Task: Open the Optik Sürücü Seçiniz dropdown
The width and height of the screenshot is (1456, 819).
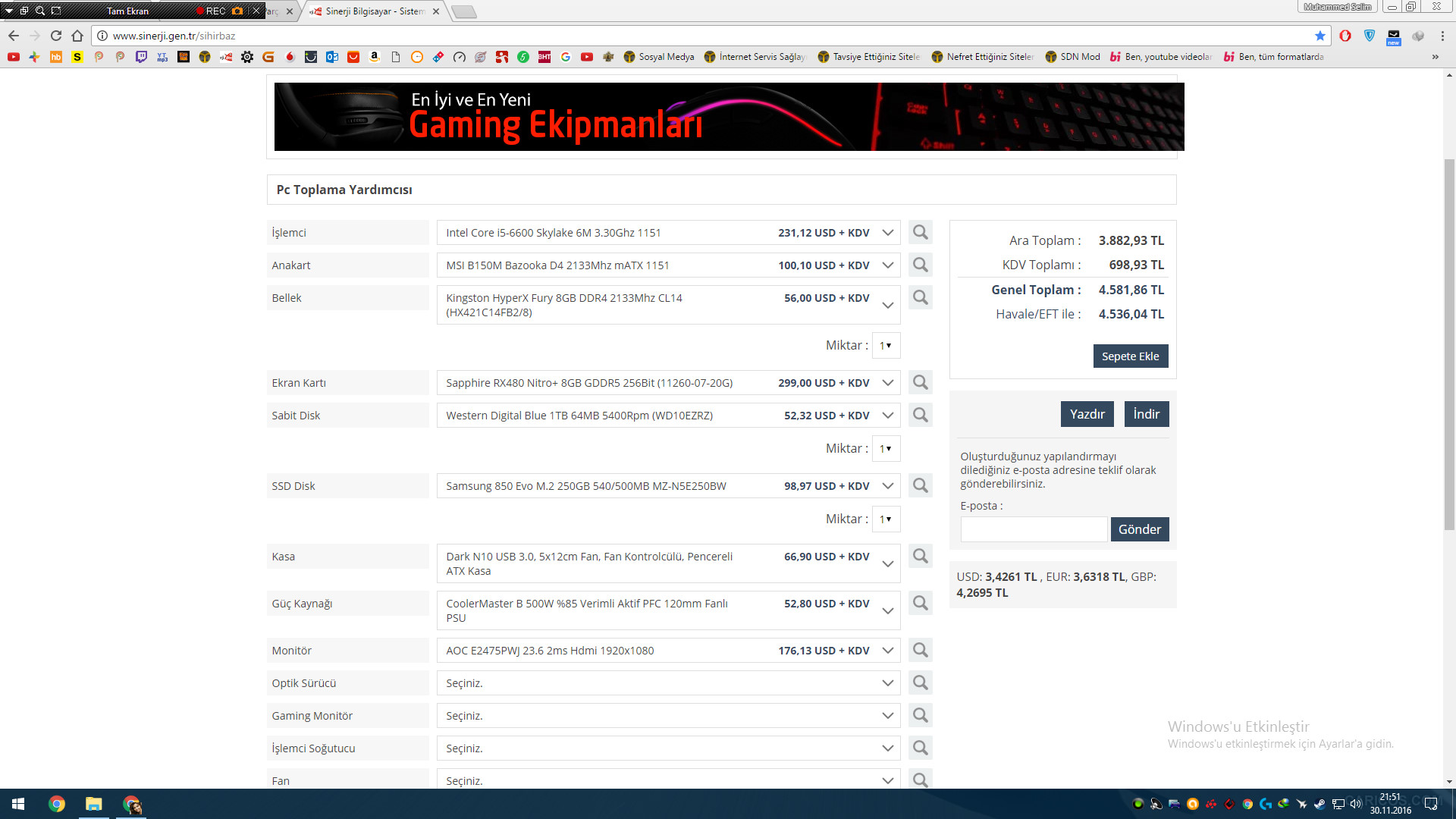Action: pyautogui.click(x=887, y=683)
